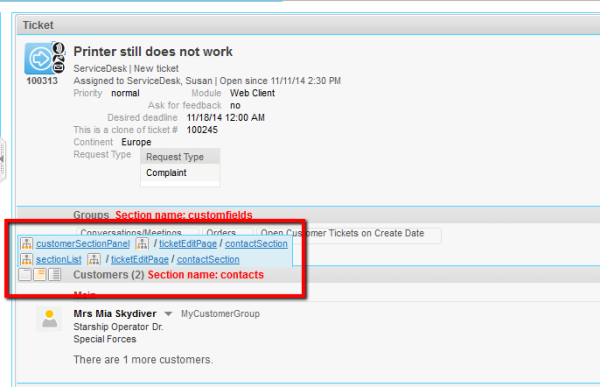Viewport: 600px width, 387px height.
Task: Click the Module value 'Web Client'
Action: tap(252, 93)
